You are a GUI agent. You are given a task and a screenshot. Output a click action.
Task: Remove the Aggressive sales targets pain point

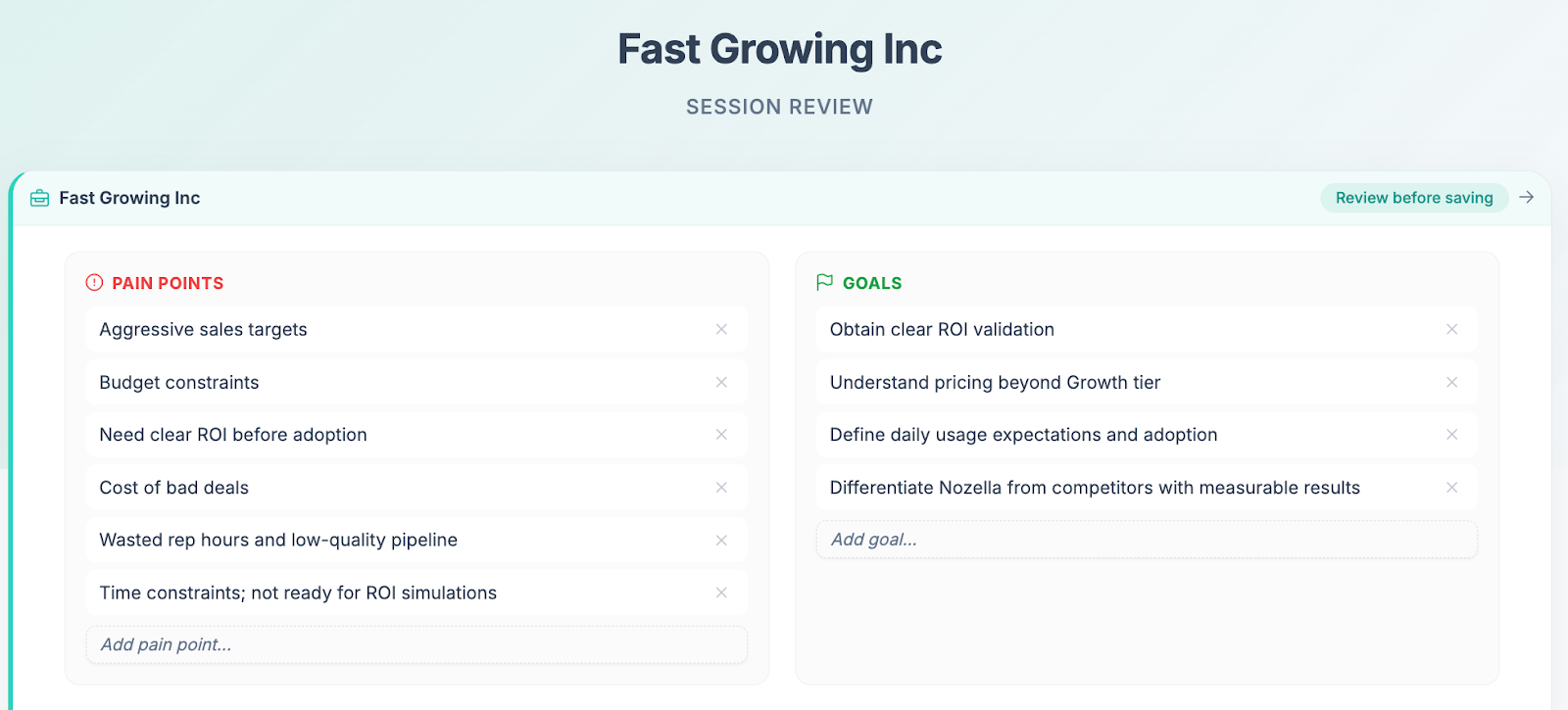(x=721, y=330)
